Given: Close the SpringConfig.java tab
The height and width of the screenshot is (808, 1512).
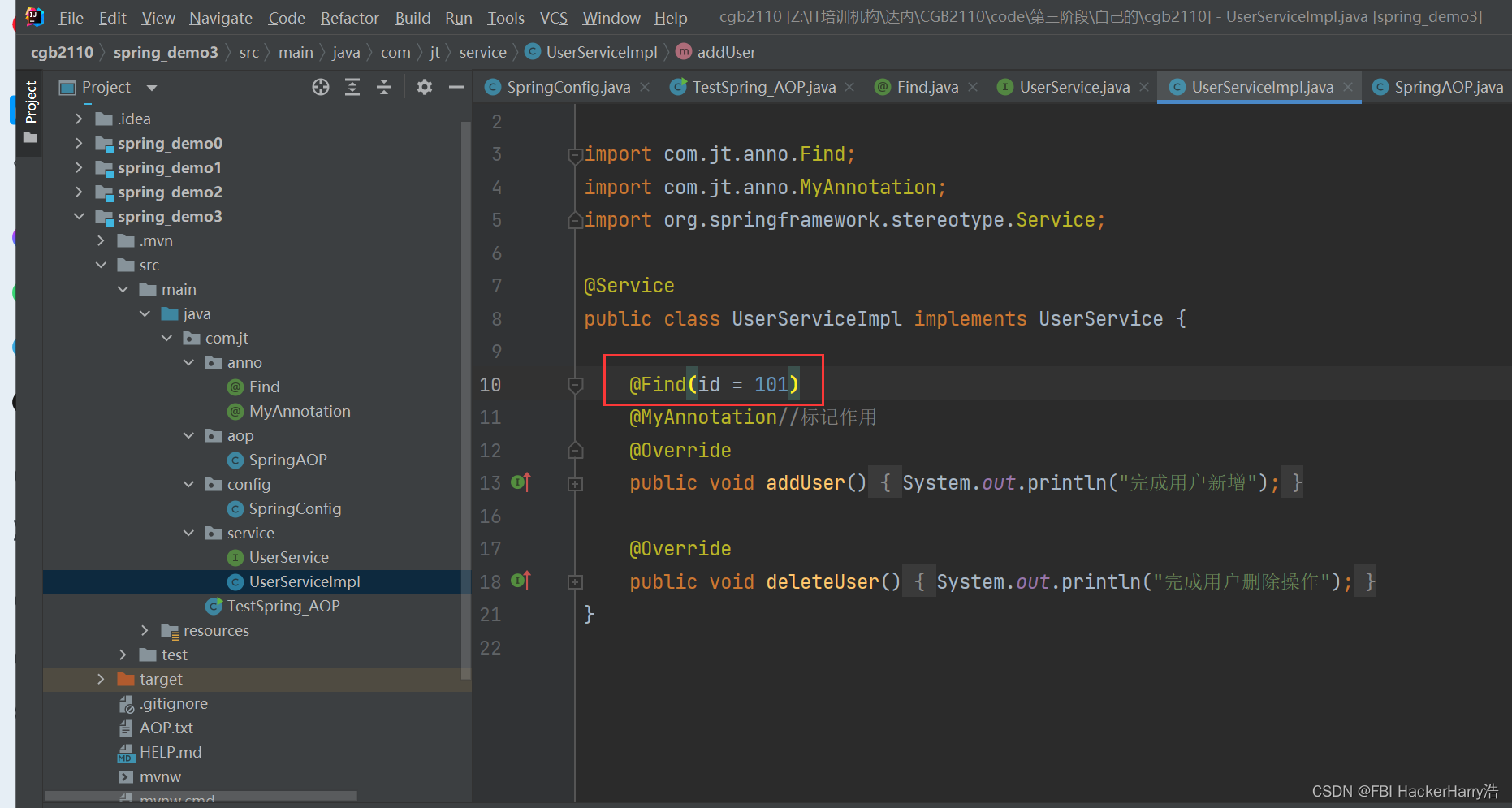Looking at the screenshot, I should pyautogui.click(x=645, y=87).
